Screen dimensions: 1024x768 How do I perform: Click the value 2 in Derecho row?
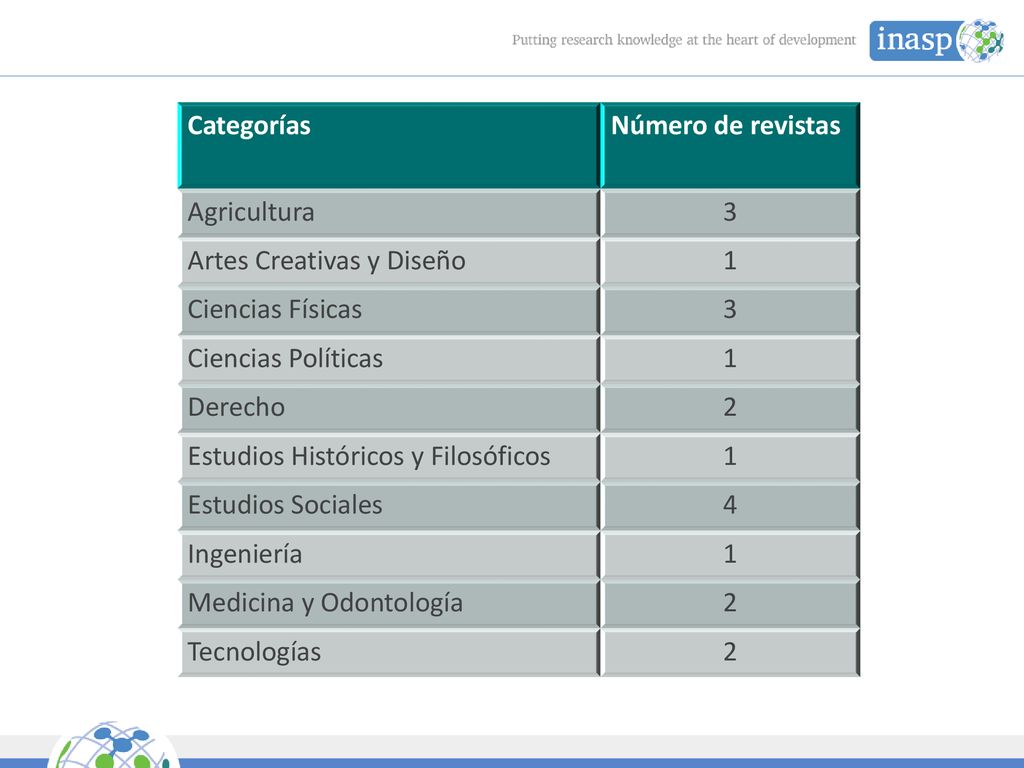(730, 408)
